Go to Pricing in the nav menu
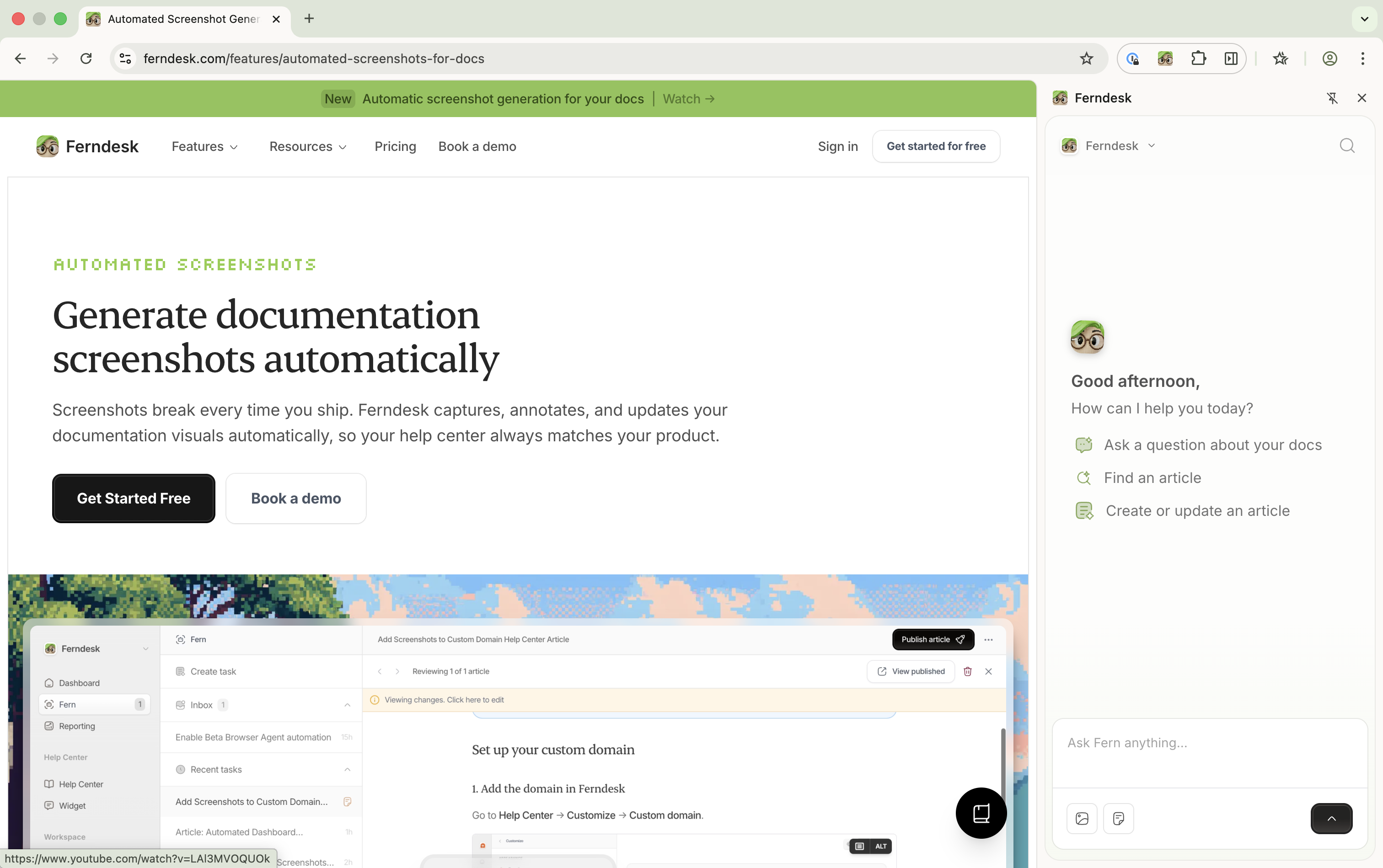Viewport: 1383px width, 868px height. [x=395, y=146]
